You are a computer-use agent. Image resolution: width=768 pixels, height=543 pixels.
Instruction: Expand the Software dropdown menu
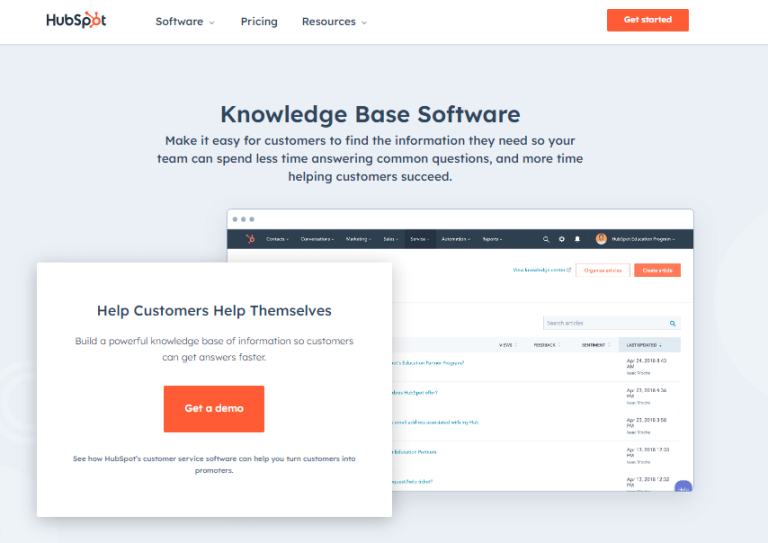point(185,22)
